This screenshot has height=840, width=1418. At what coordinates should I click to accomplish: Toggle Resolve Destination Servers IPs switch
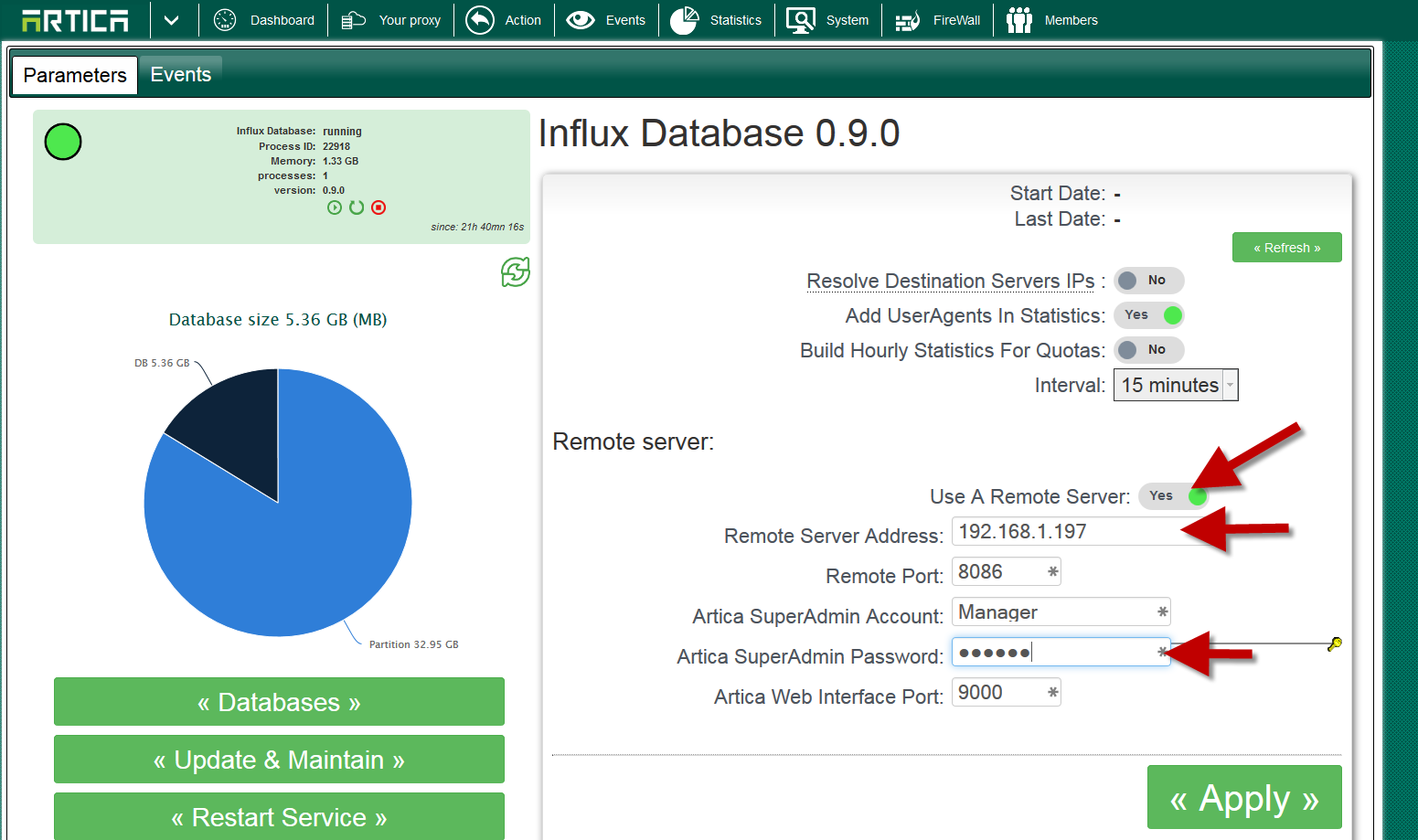1149,281
